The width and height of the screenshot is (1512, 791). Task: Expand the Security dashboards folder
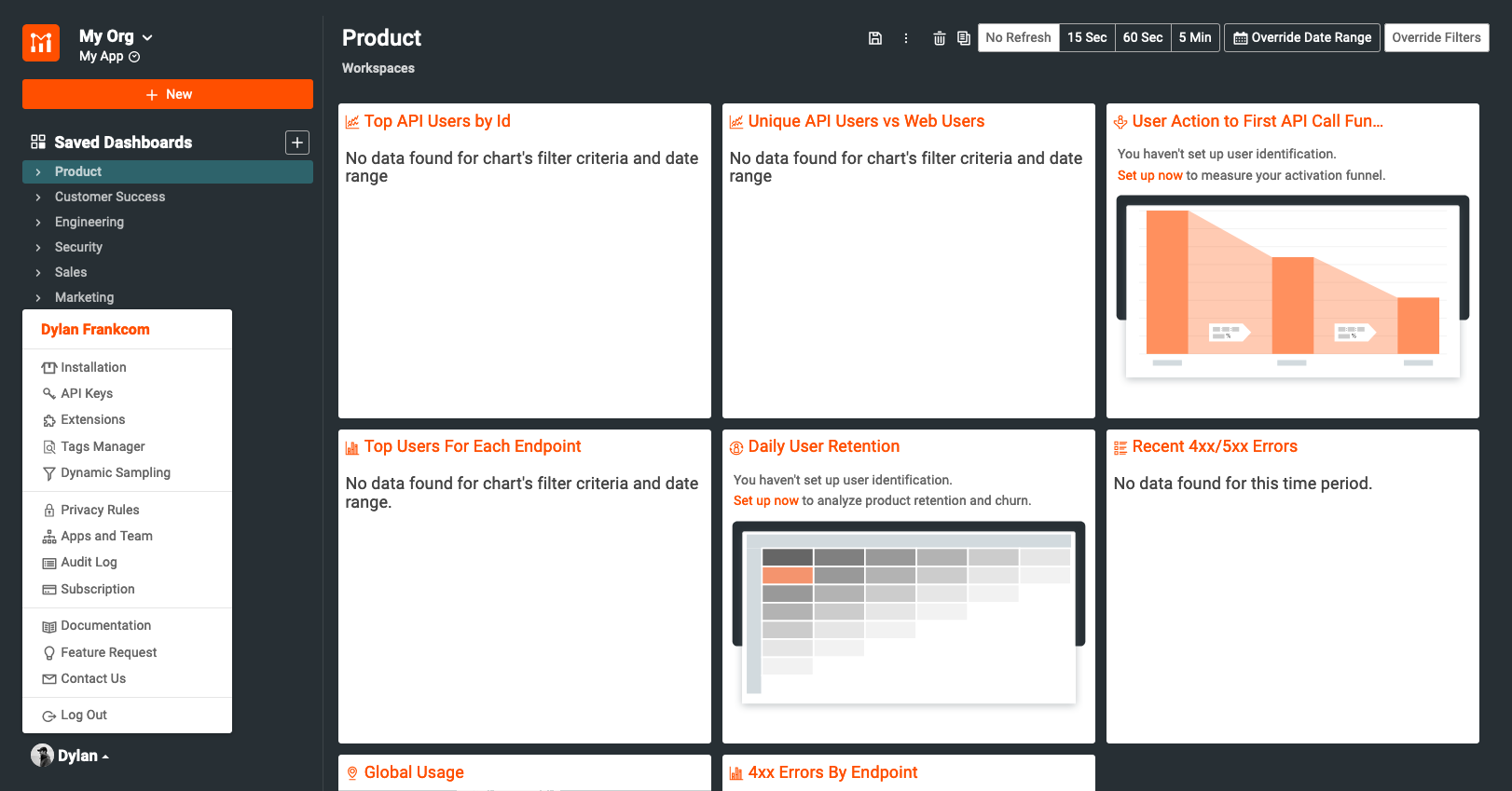38,248
